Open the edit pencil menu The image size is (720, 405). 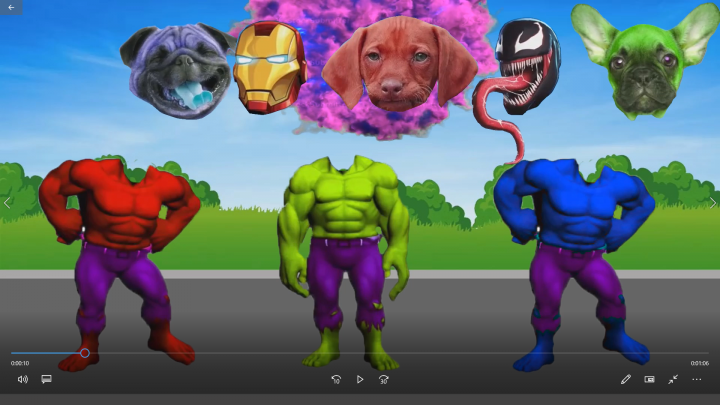(625, 379)
